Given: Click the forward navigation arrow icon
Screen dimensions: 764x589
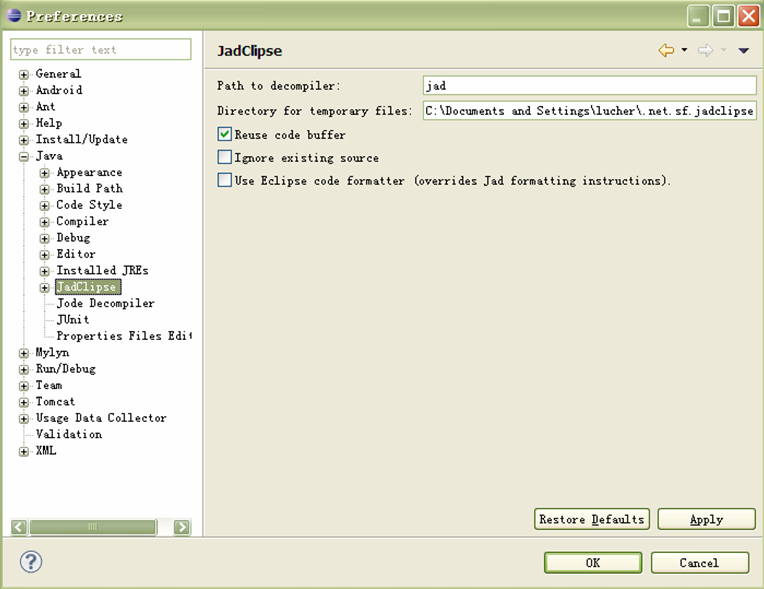Looking at the screenshot, I should [x=705, y=50].
